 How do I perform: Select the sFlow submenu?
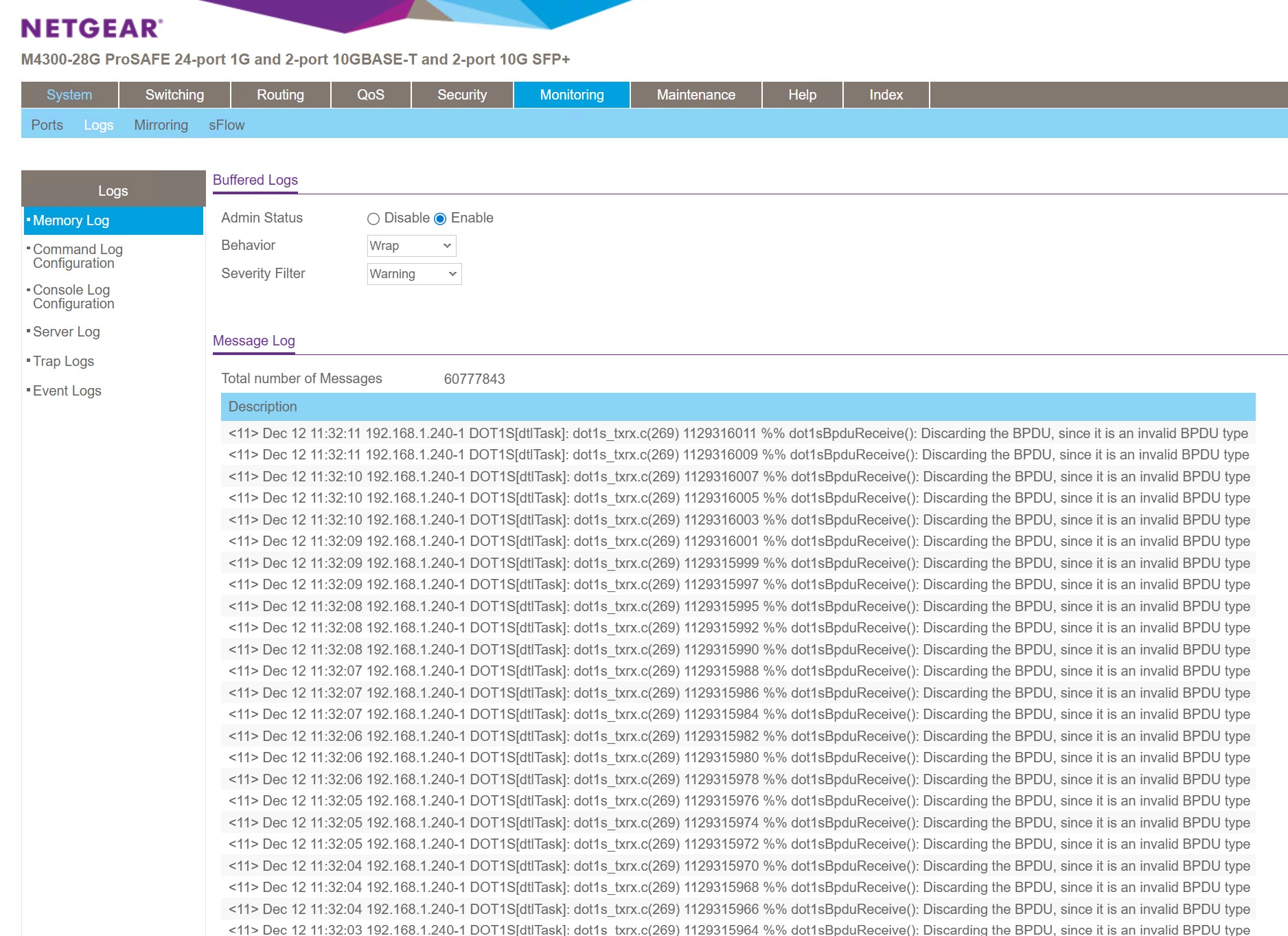(227, 125)
